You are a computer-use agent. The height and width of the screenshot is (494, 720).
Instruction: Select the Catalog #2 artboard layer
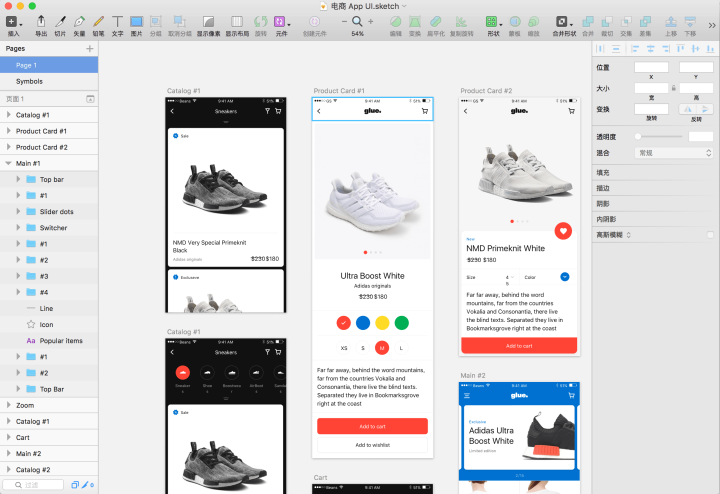click(49, 470)
